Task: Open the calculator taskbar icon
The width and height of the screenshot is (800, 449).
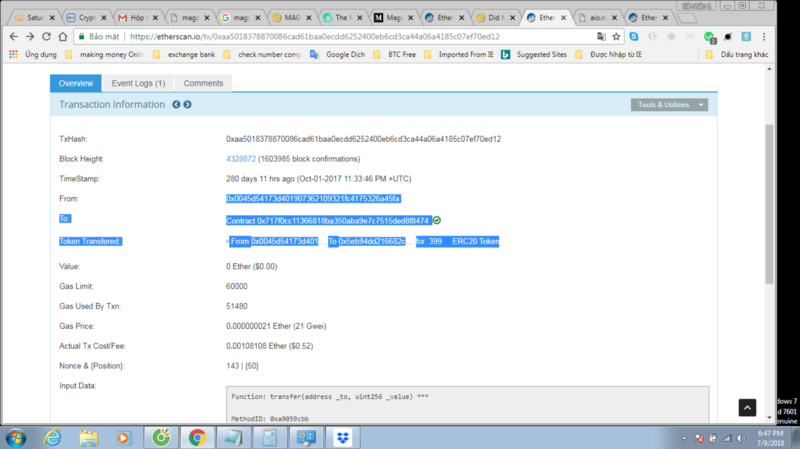Action: pos(270,438)
